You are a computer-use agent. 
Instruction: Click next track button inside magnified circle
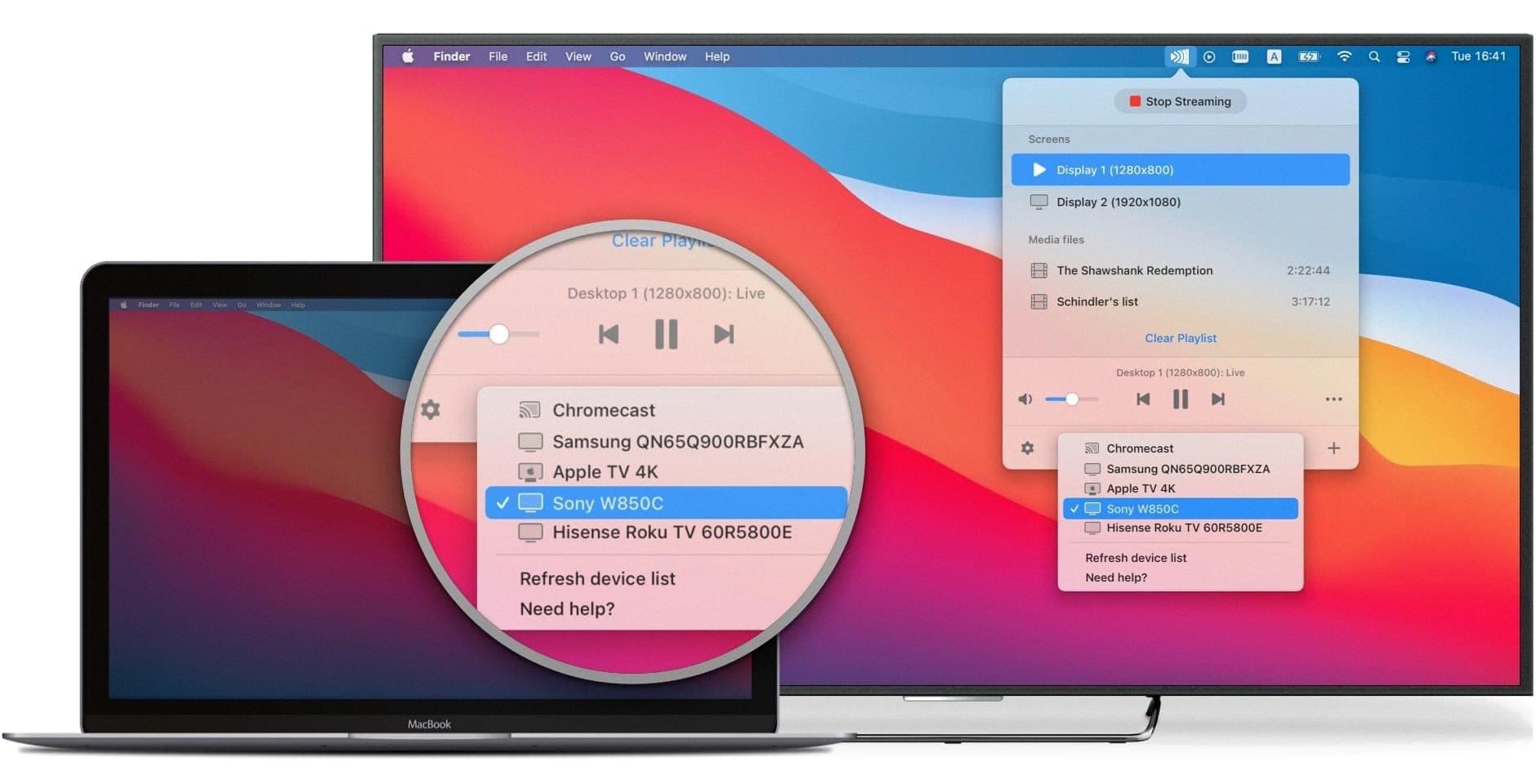724,334
